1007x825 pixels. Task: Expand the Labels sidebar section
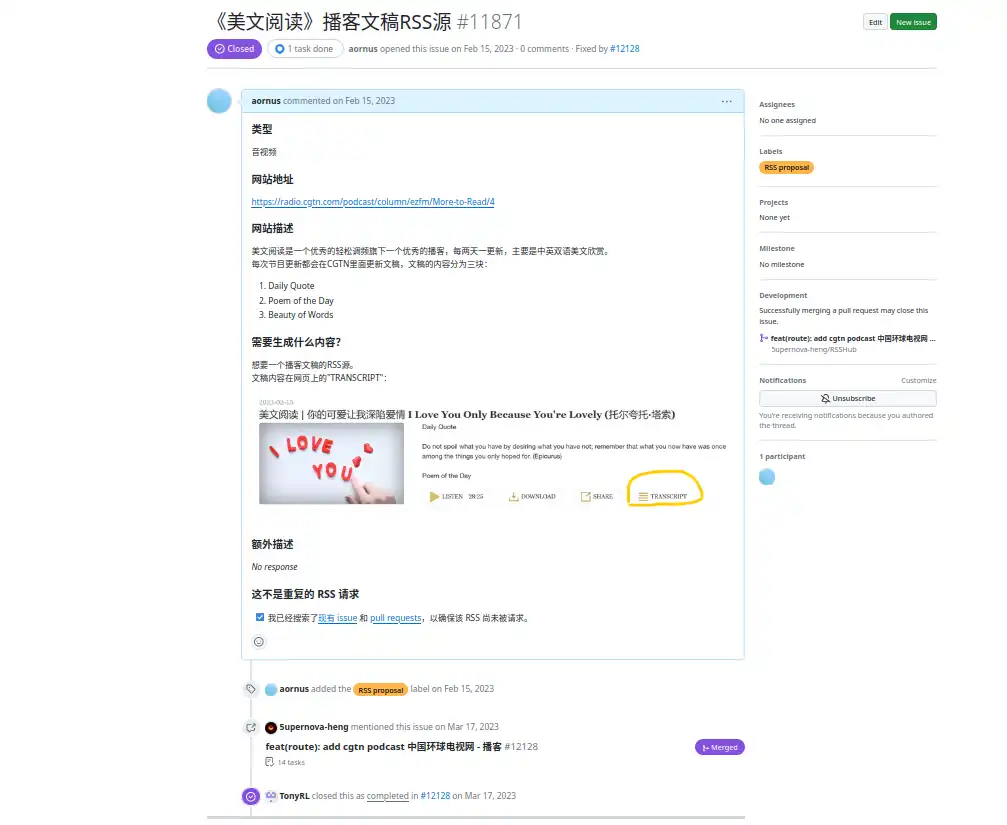(771, 152)
